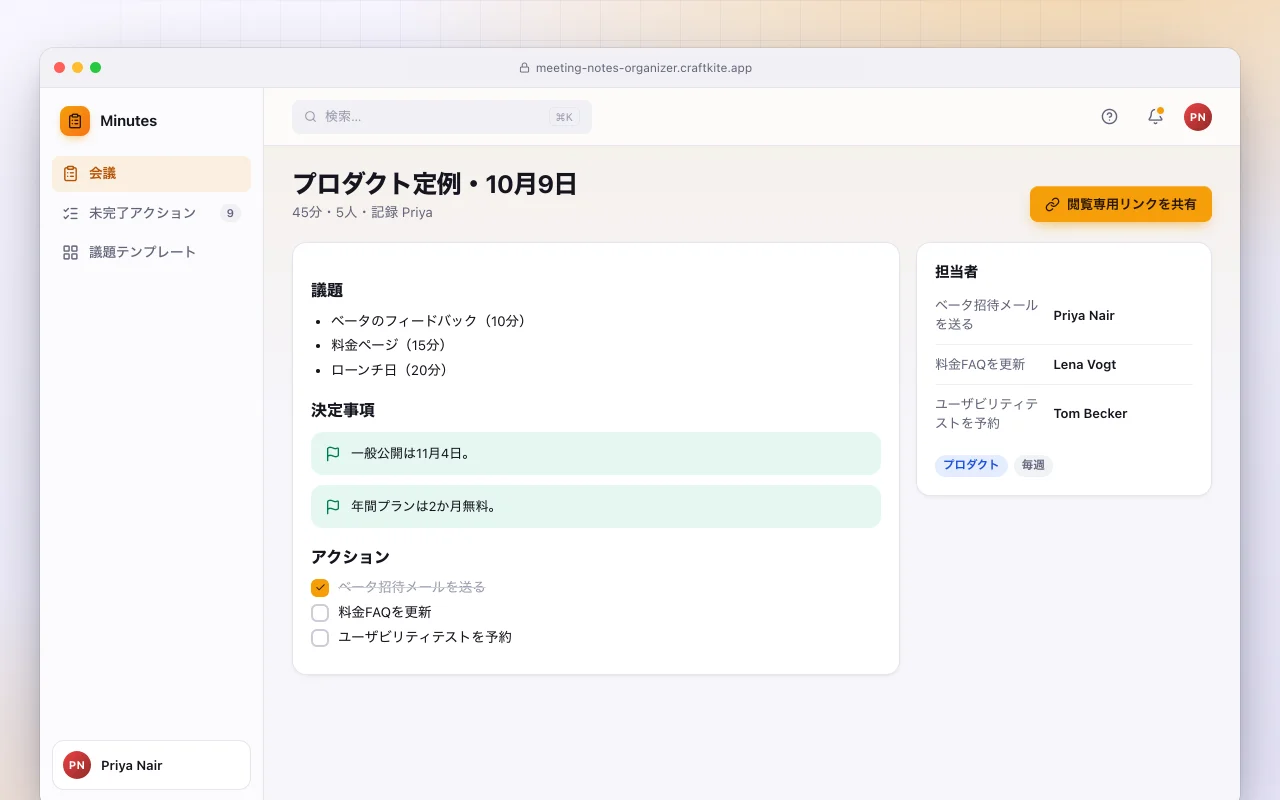Click decision 一般公開は11月4日。
The width and height of the screenshot is (1280, 800).
[x=596, y=453]
